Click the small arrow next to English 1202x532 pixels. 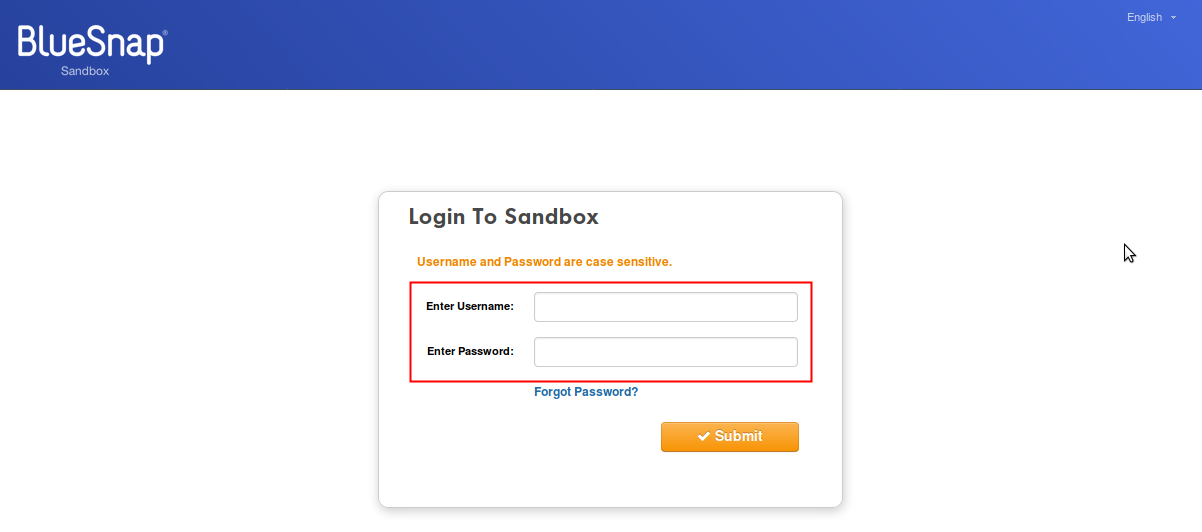coord(1173,17)
